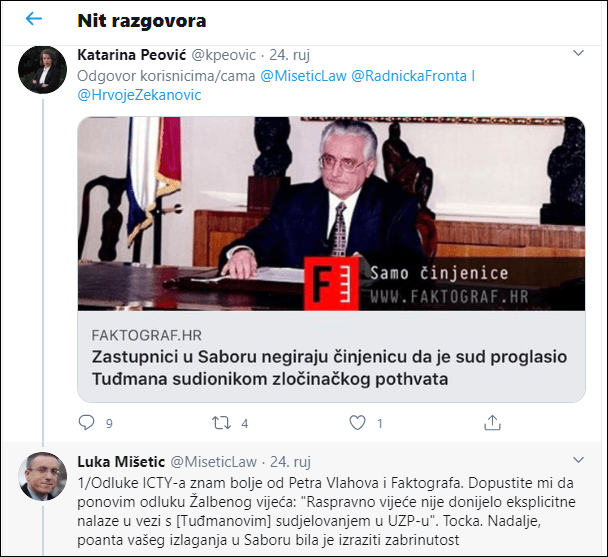Like Katarina Peović's tweet
The image size is (608, 557).
pyautogui.click(x=357, y=423)
